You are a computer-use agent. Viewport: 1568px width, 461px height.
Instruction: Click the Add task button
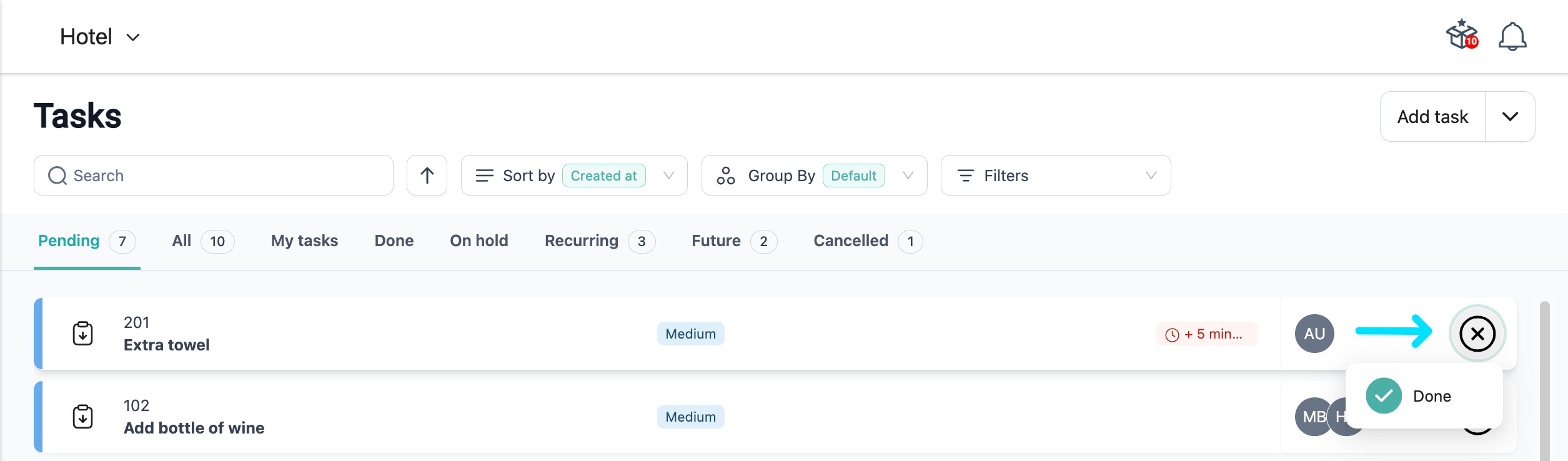pyautogui.click(x=1432, y=117)
